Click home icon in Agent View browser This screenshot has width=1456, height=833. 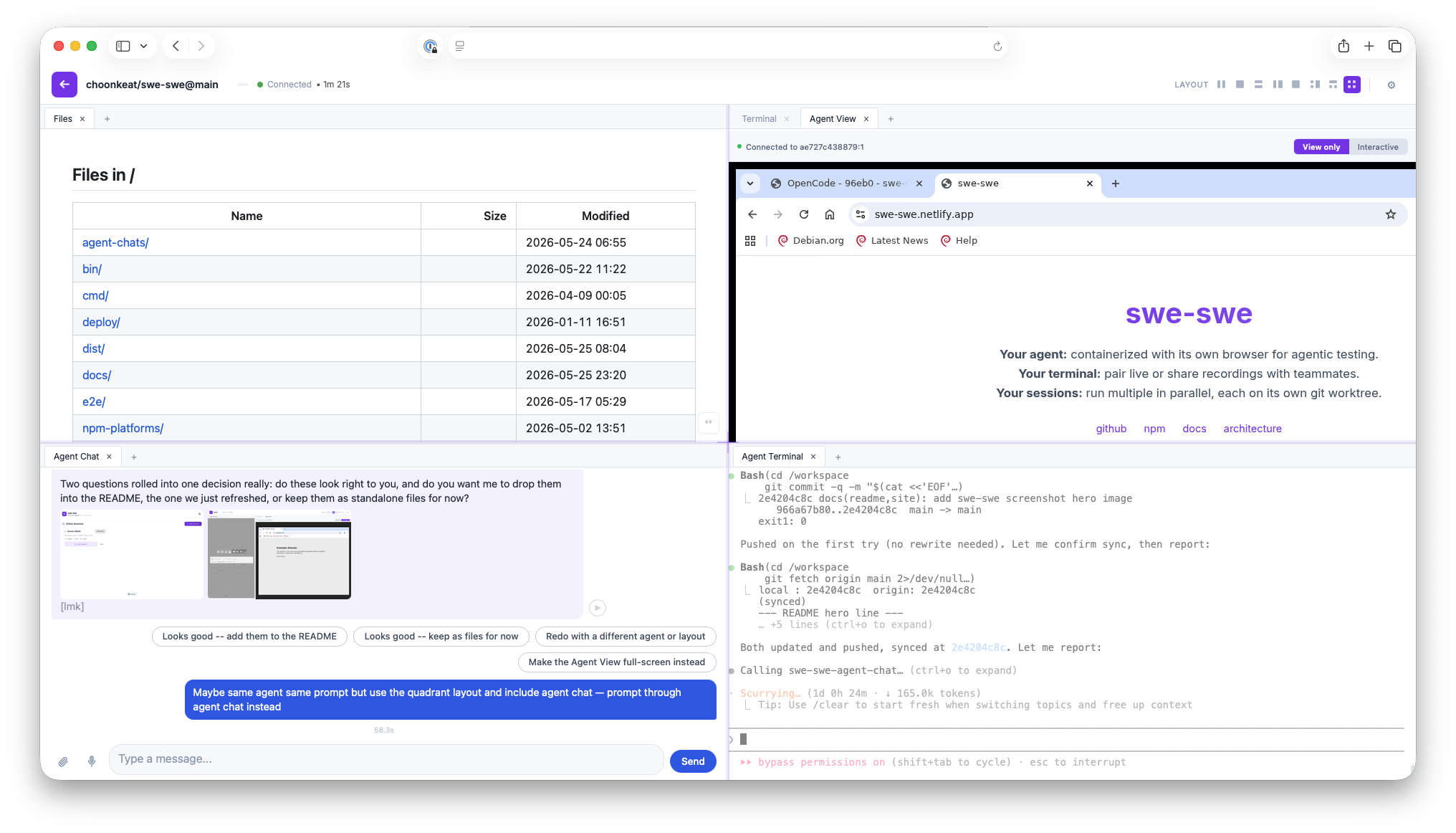pos(830,214)
